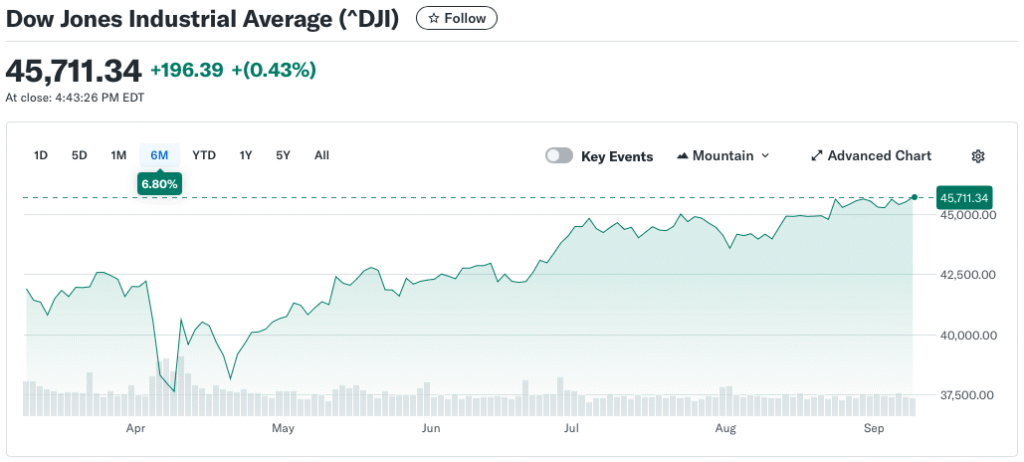This screenshot has height=462, width=1024.
Task: Select the 6M time range
Action: click(x=159, y=155)
